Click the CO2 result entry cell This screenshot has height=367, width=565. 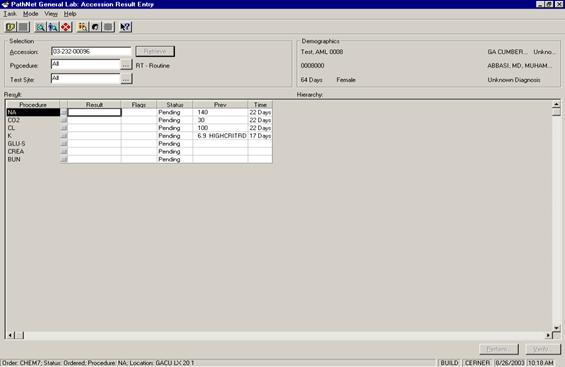coord(94,120)
